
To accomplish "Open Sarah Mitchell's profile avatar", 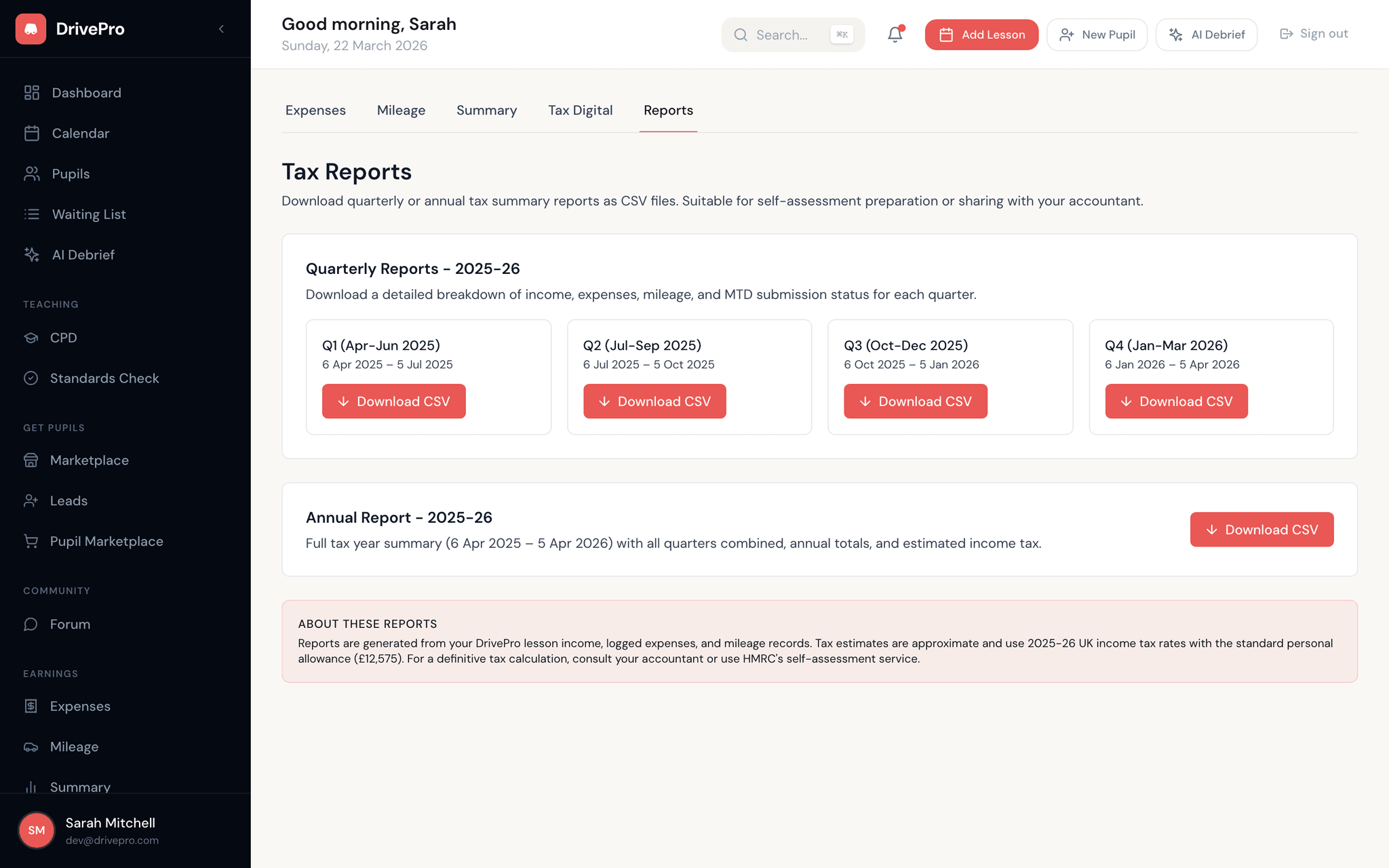I will [x=37, y=830].
